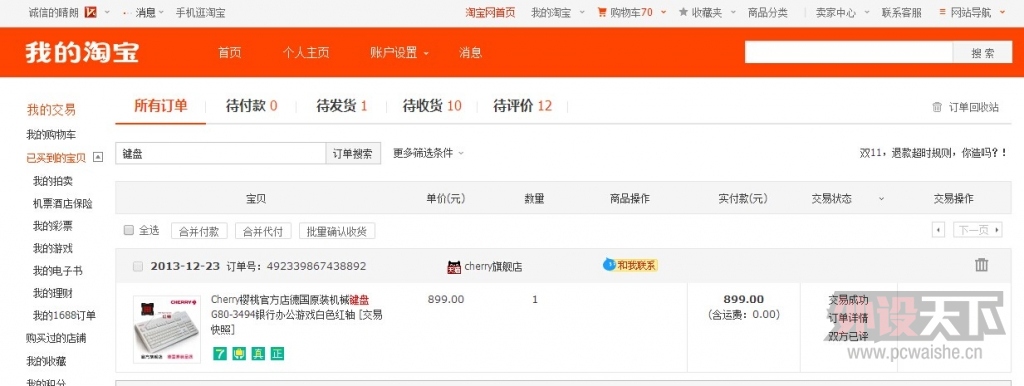
Task: Click the 我的淘宝 logo in orange header
Action: [82, 53]
